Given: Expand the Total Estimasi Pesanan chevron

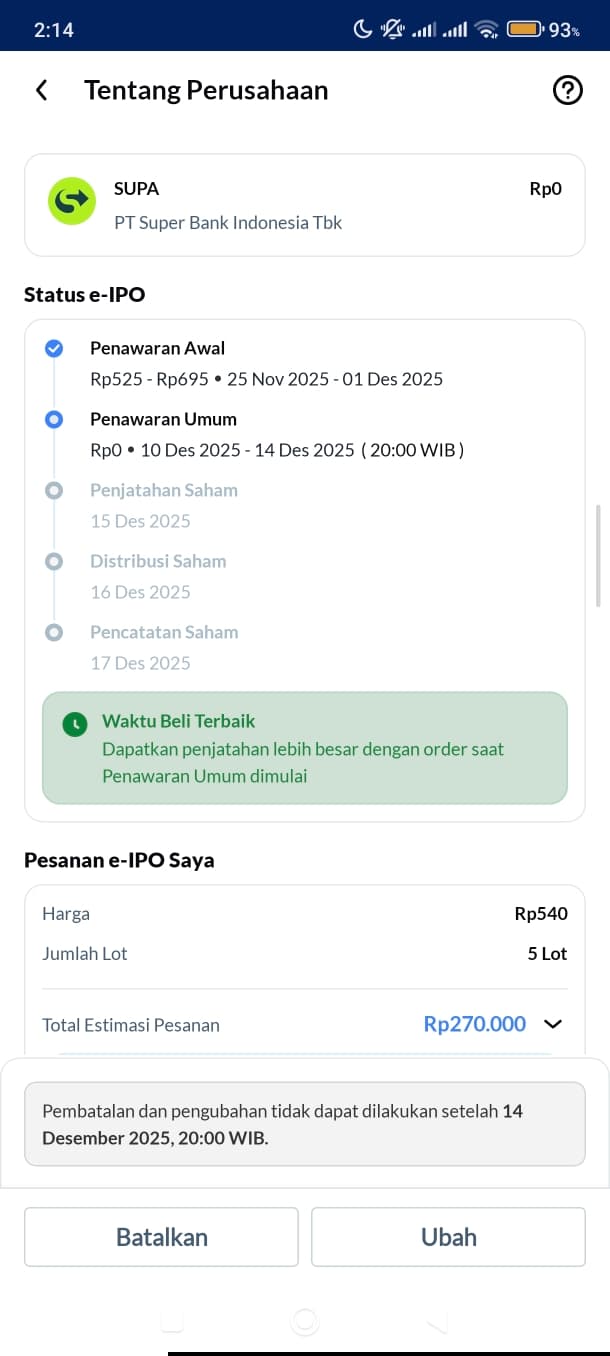Looking at the screenshot, I should [x=553, y=1024].
